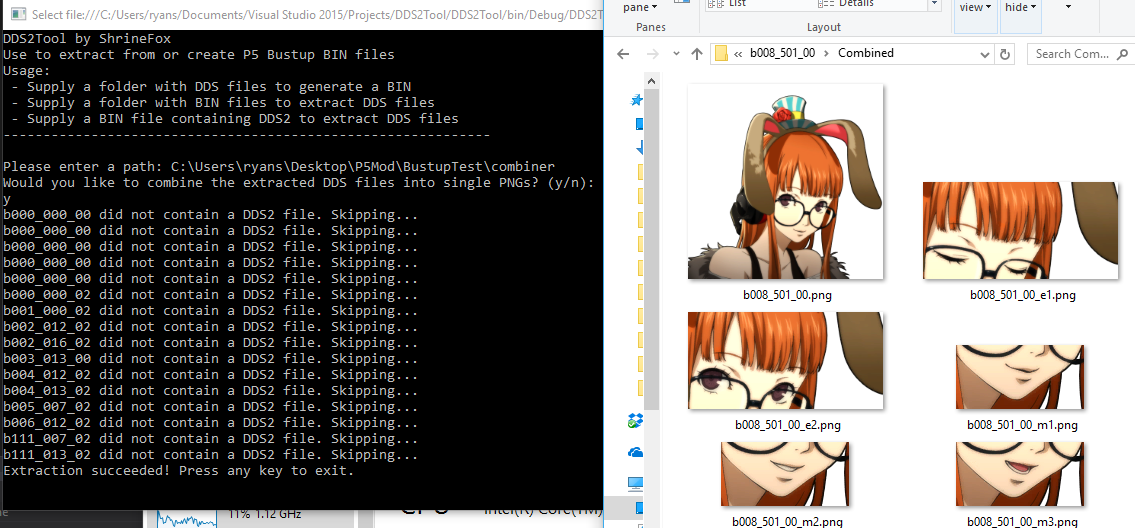Open the navigation pane dropdown in the ribbon
1135x528 pixels.
tap(640, 7)
